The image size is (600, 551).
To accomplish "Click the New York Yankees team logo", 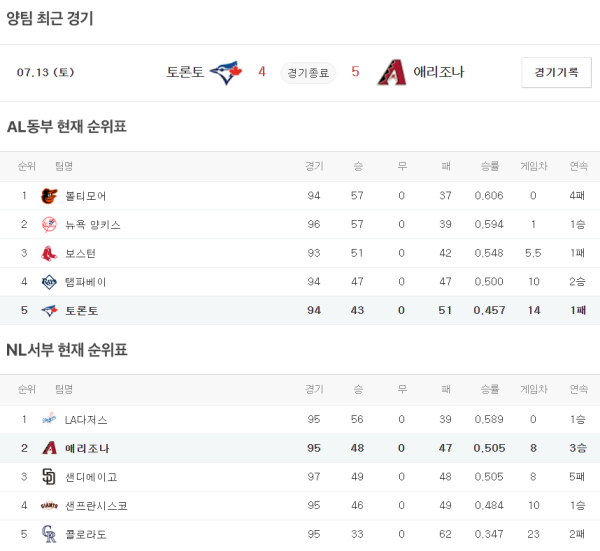I will (49, 225).
